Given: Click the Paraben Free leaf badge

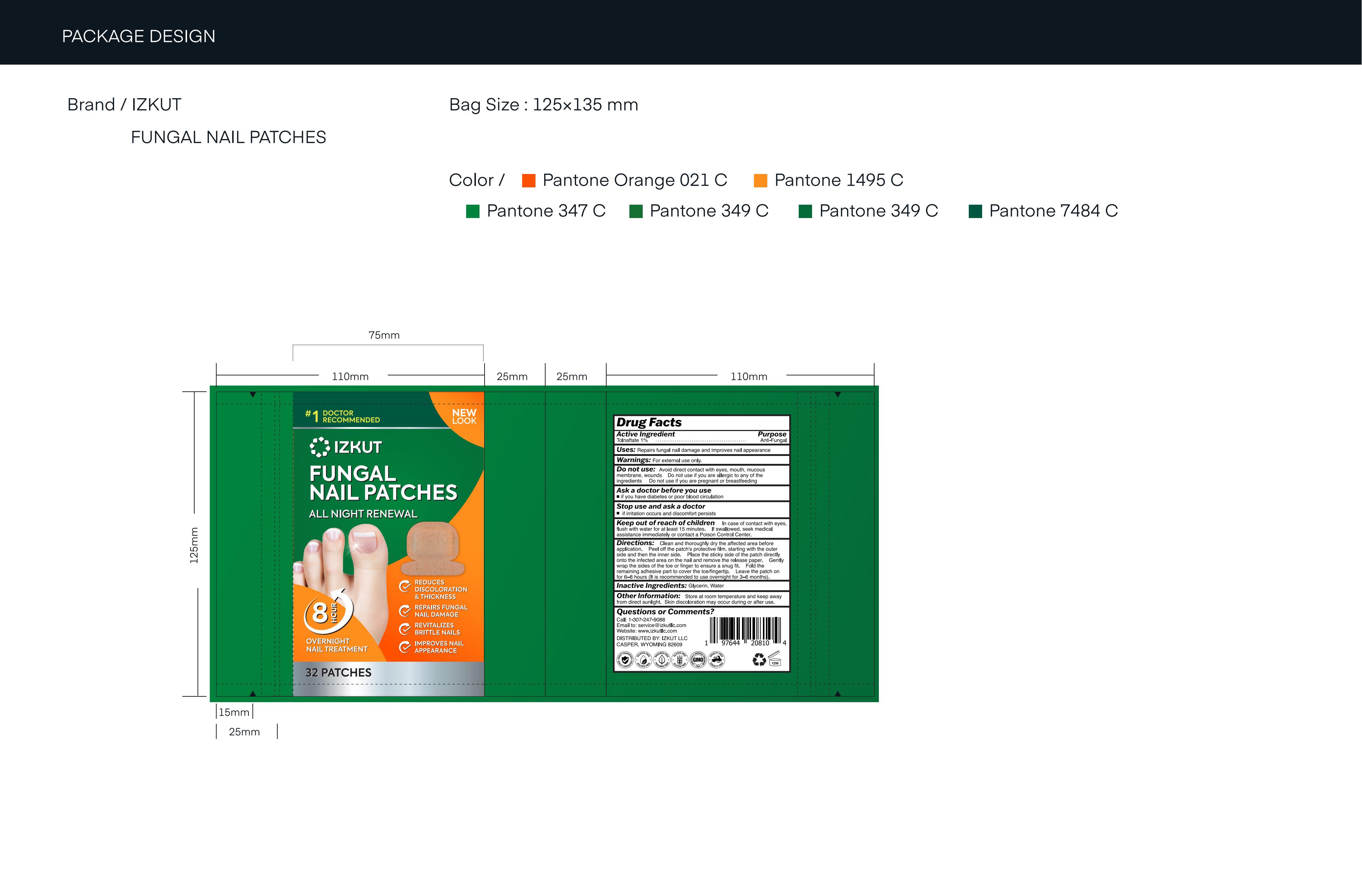Looking at the screenshot, I should tap(662, 660).
